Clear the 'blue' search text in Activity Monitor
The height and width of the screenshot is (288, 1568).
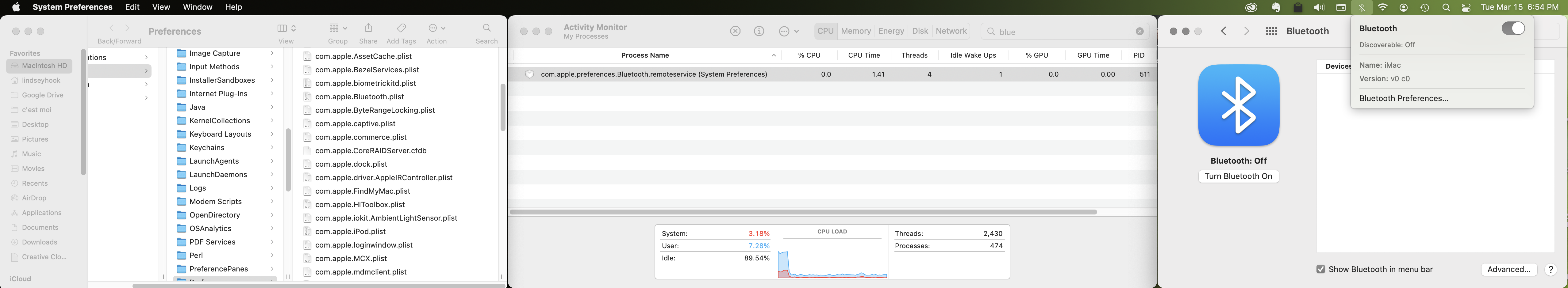click(x=1139, y=32)
